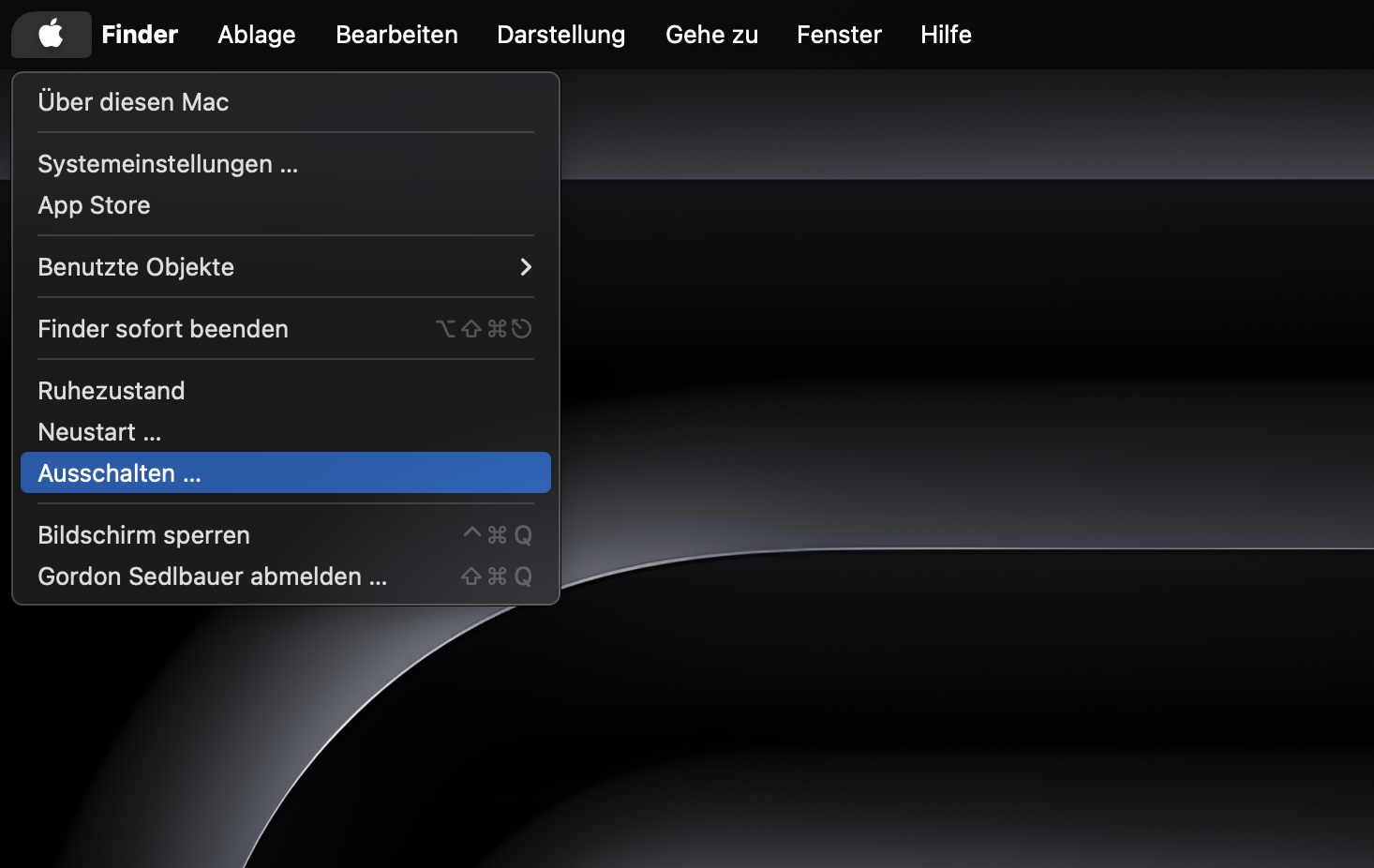Open the Darstellung menu

(x=560, y=34)
